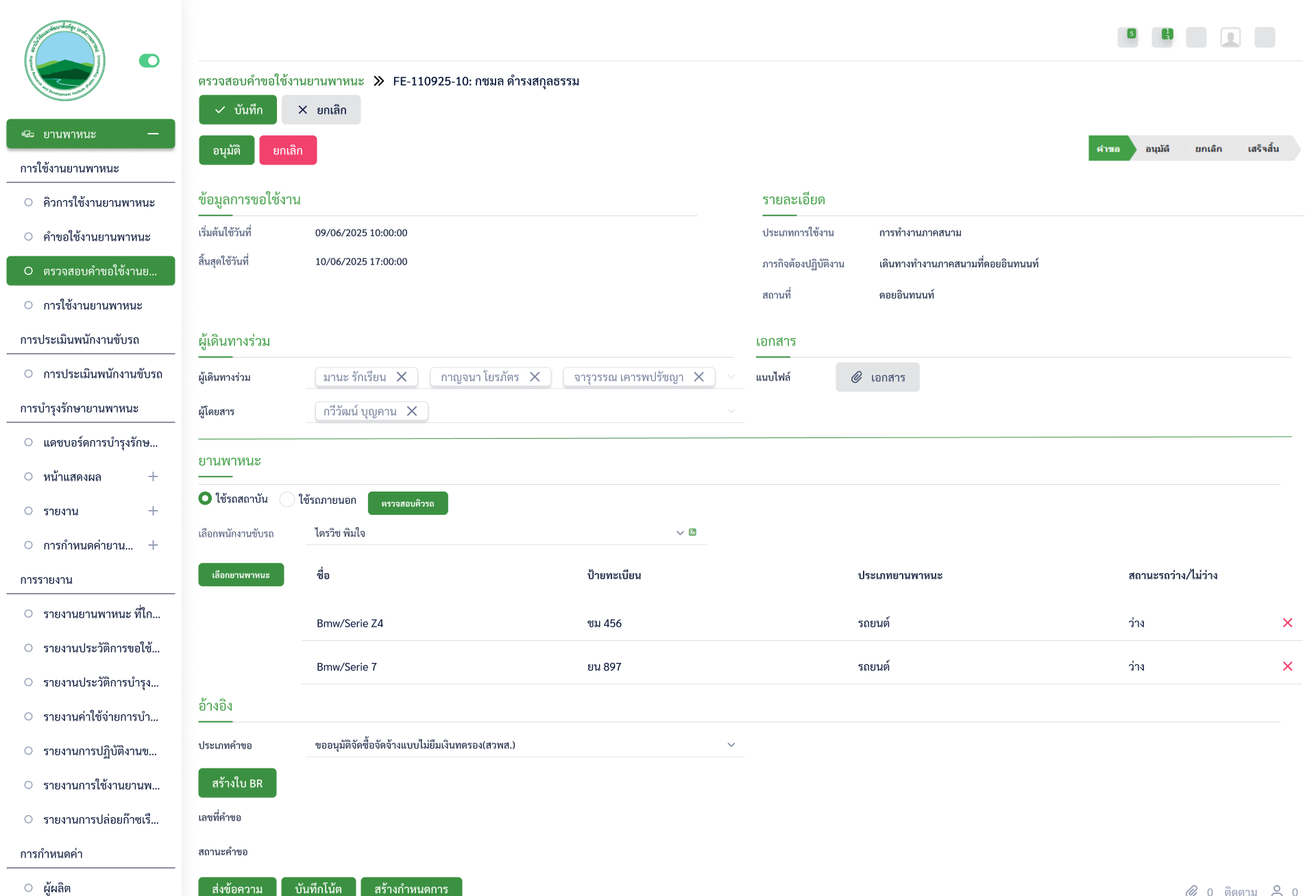Screen dimensions: 1316x896
Task: Toggle the green sidebar switch
Action: (149, 61)
